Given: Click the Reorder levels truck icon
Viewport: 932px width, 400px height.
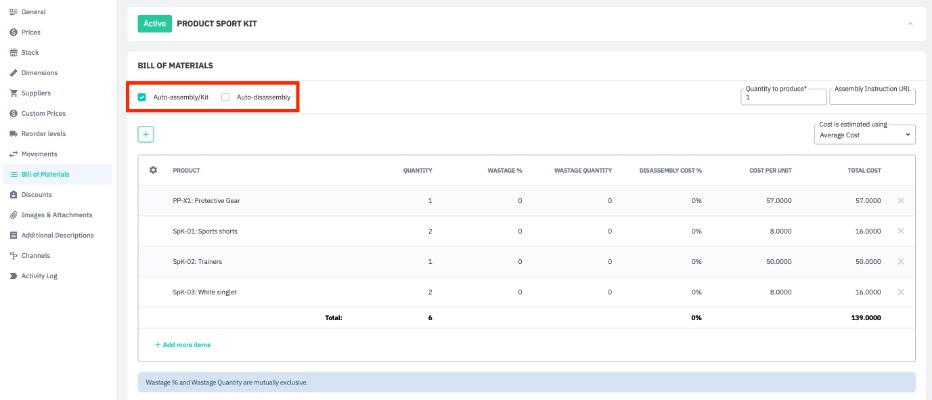Looking at the screenshot, I should tap(13, 134).
